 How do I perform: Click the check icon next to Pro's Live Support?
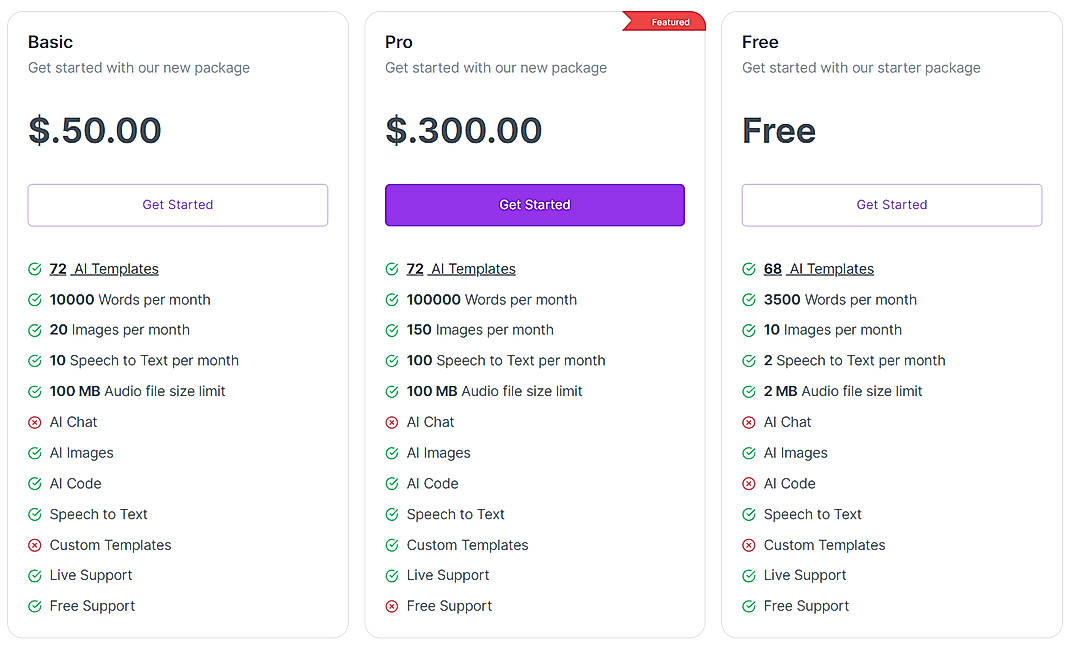pos(391,576)
